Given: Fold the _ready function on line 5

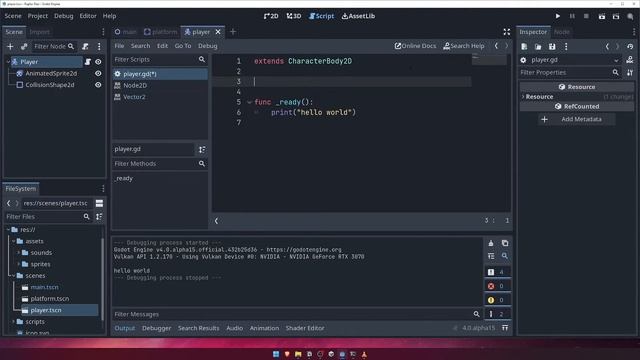Looking at the screenshot, I should pos(249,102).
